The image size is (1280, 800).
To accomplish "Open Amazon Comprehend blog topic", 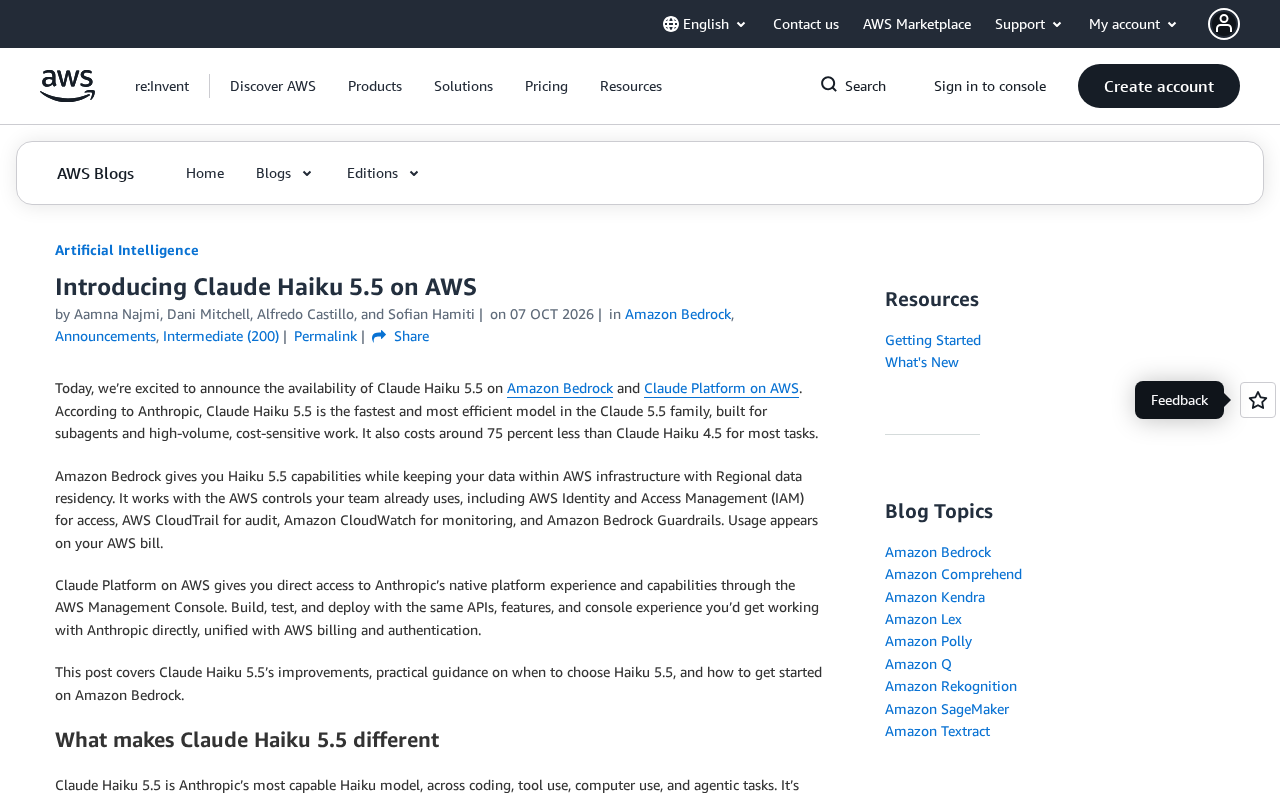I will 953,574.
